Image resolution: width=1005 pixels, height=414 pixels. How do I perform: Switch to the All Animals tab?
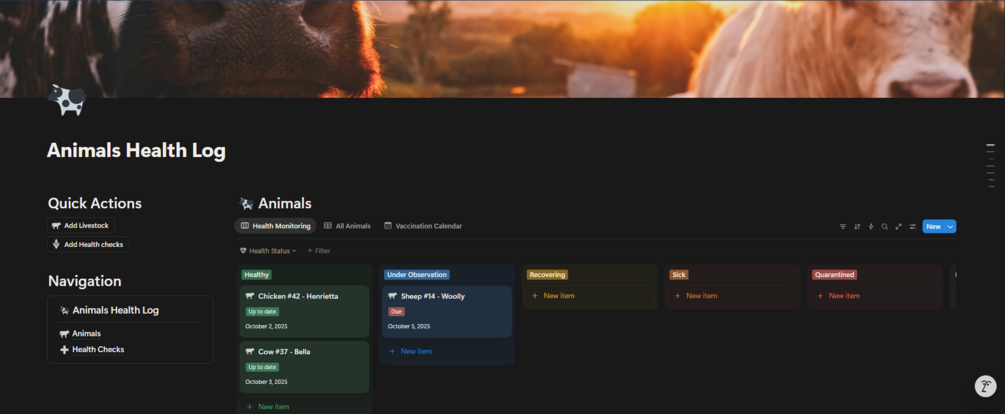[x=347, y=226]
